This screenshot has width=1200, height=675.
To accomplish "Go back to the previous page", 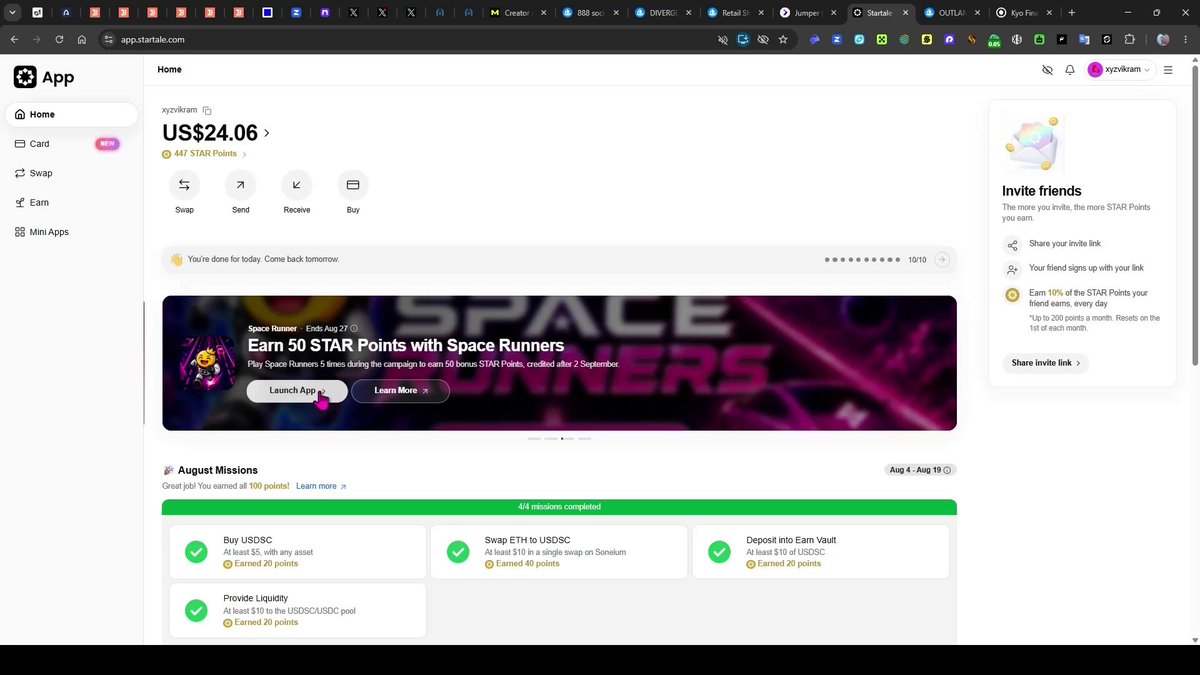I will tap(14, 40).
